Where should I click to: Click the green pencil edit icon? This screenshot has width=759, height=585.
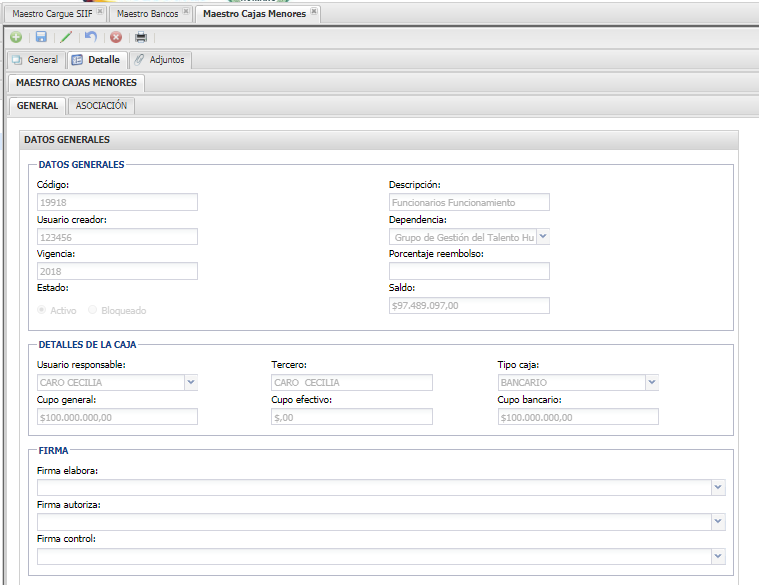coord(66,37)
